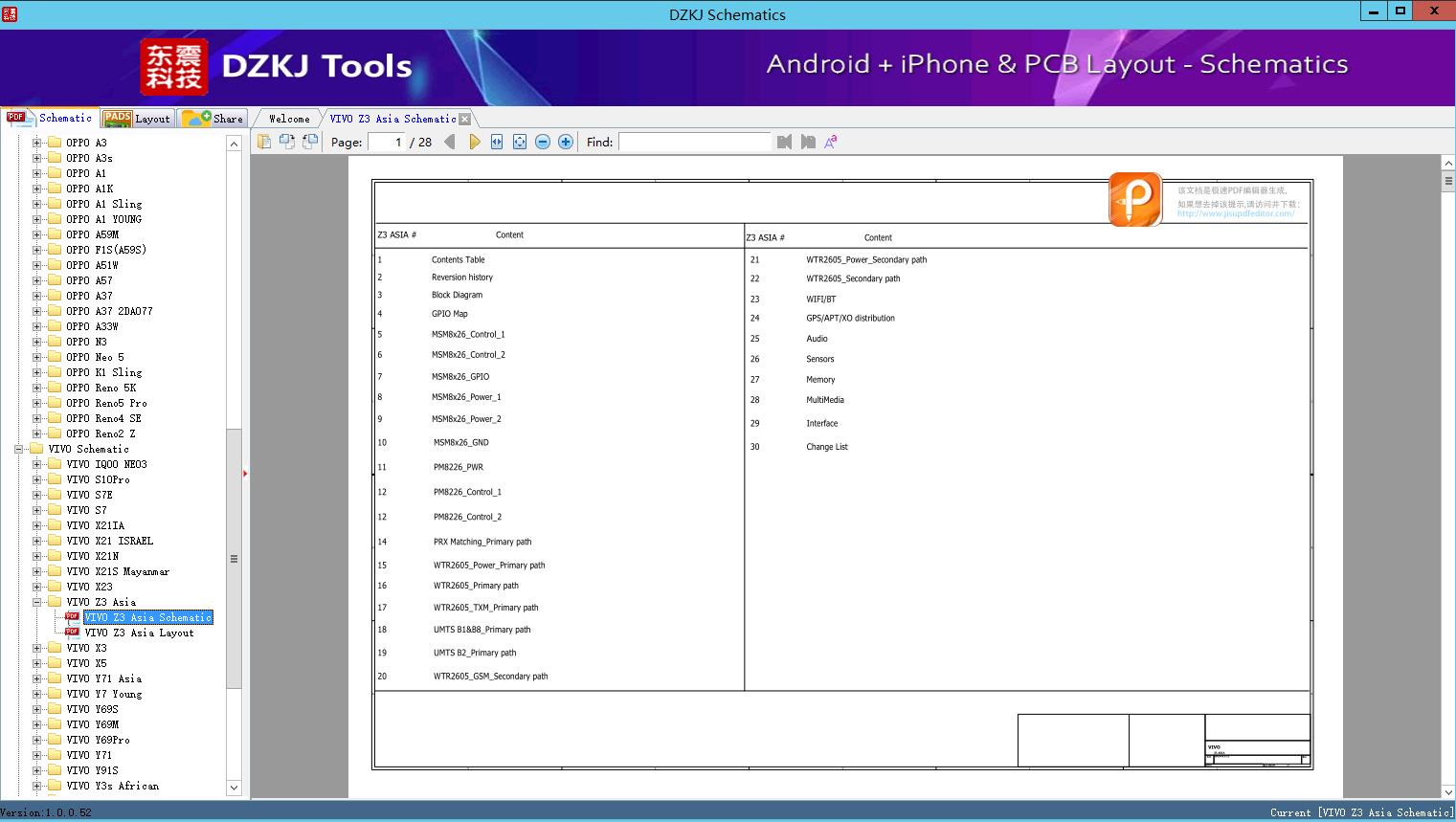Image resolution: width=1456 pixels, height=822 pixels.
Task: Expand the VIVO IQOO NEO3 tree node
Action: 36,464
